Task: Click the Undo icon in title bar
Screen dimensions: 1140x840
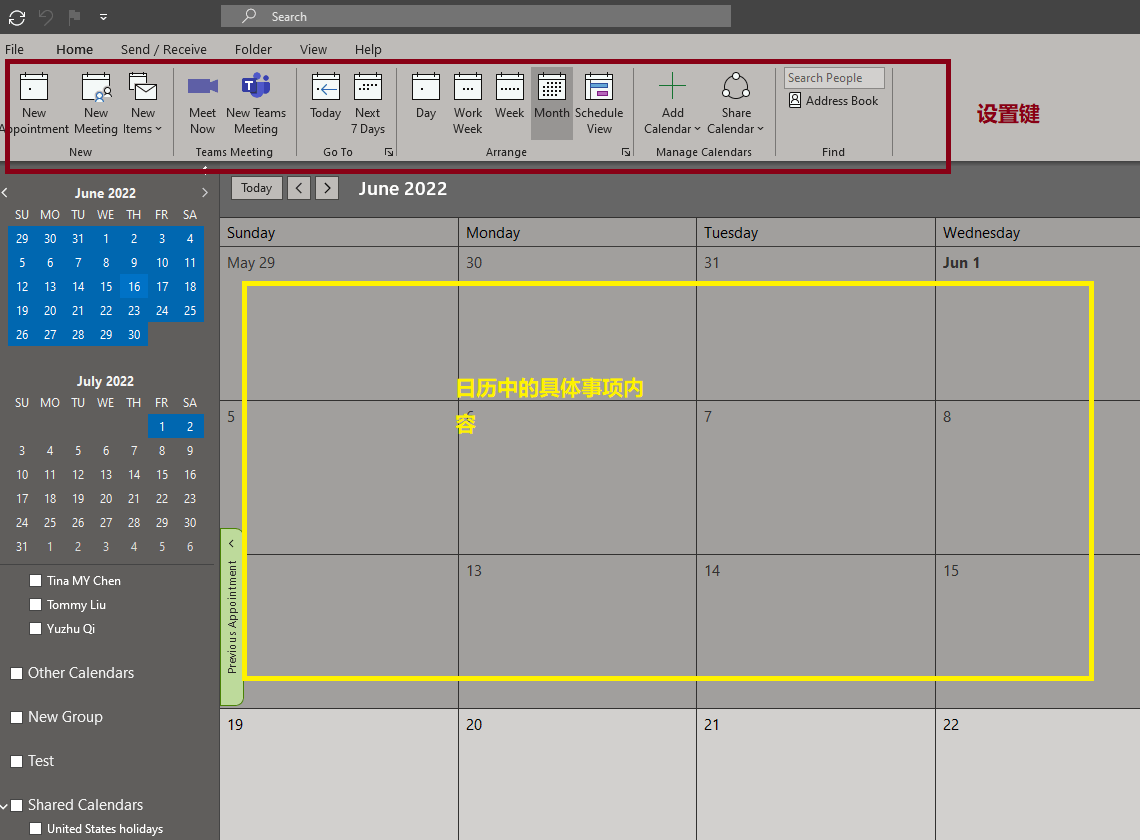Action: point(46,17)
